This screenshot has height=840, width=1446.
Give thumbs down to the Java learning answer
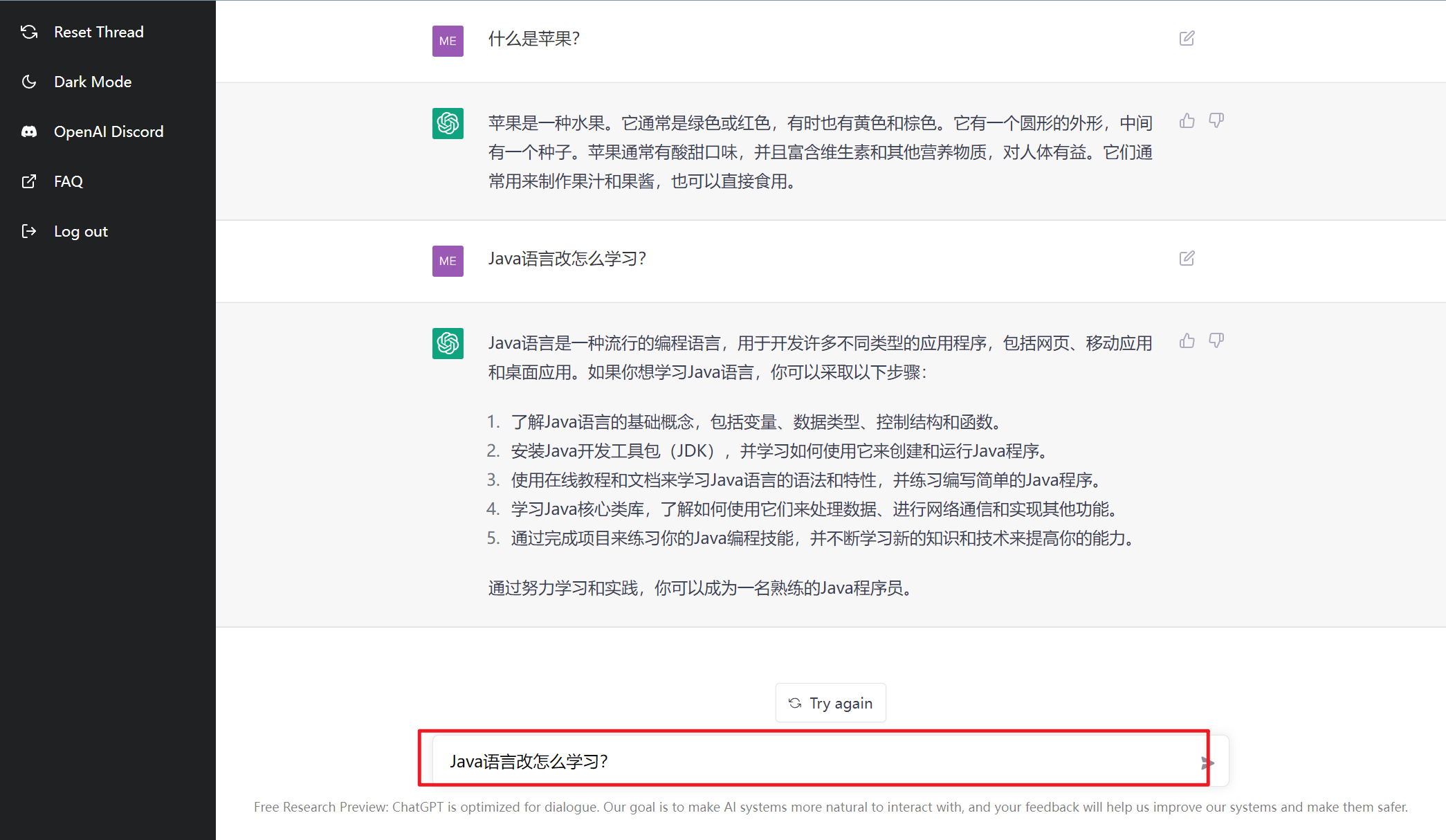[x=1216, y=340]
